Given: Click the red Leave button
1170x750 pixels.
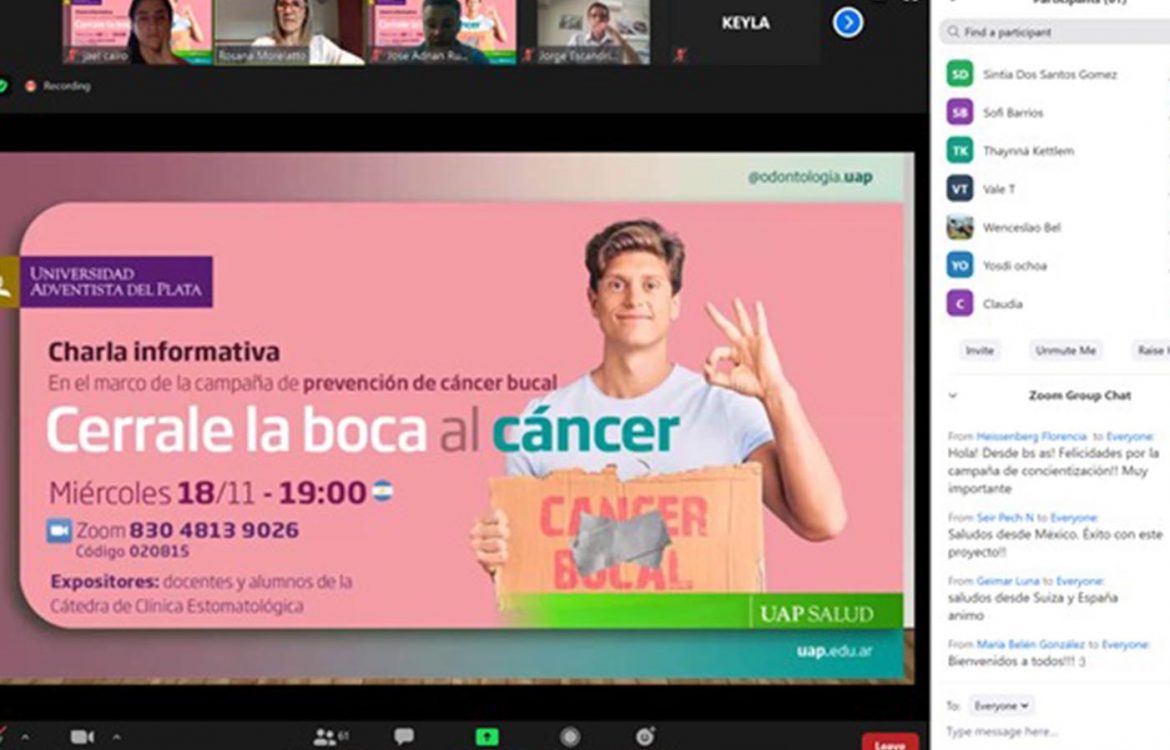Looking at the screenshot, I should pos(889,742).
